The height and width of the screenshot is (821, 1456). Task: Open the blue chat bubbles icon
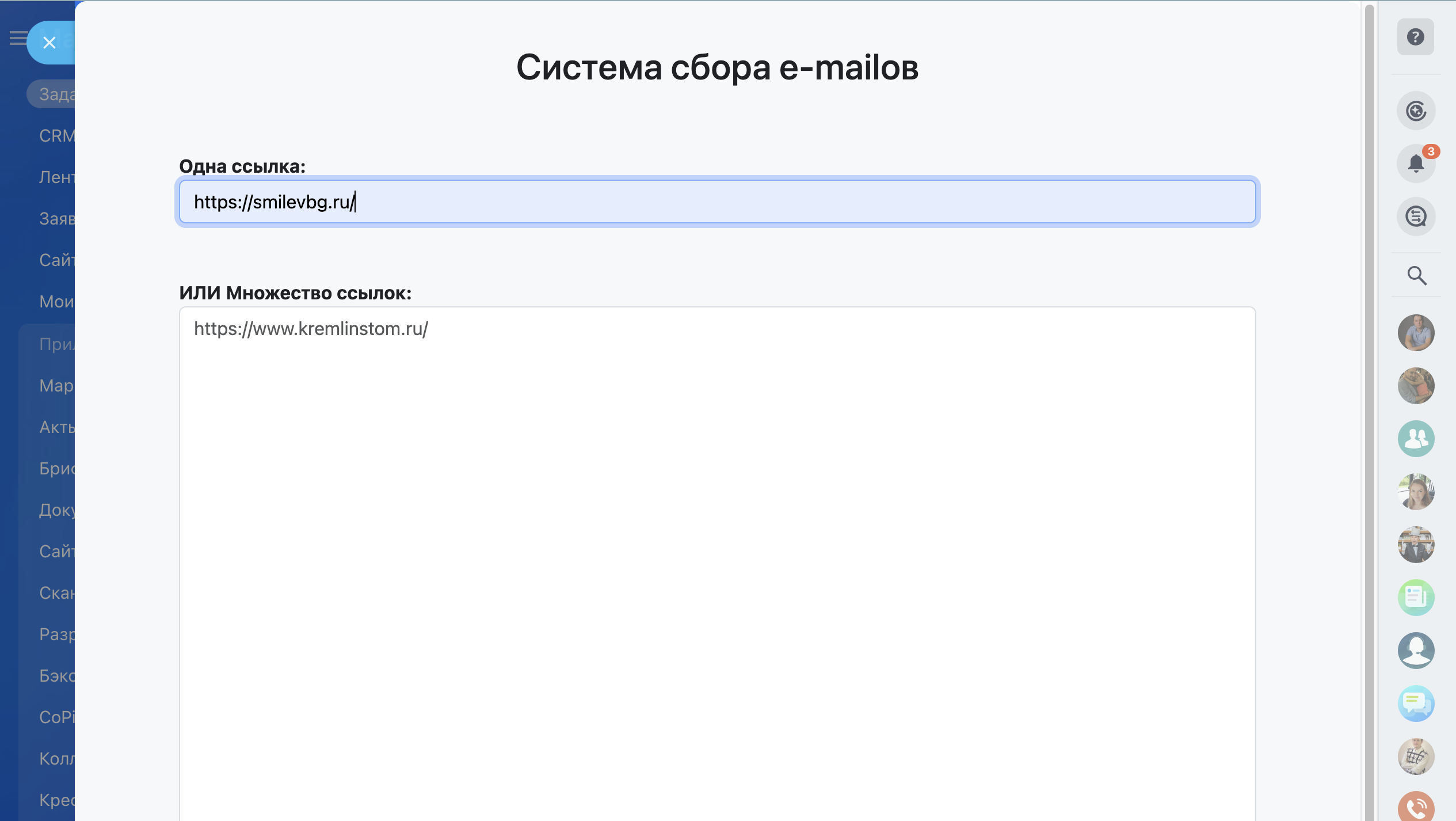(x=1416, y=704)
